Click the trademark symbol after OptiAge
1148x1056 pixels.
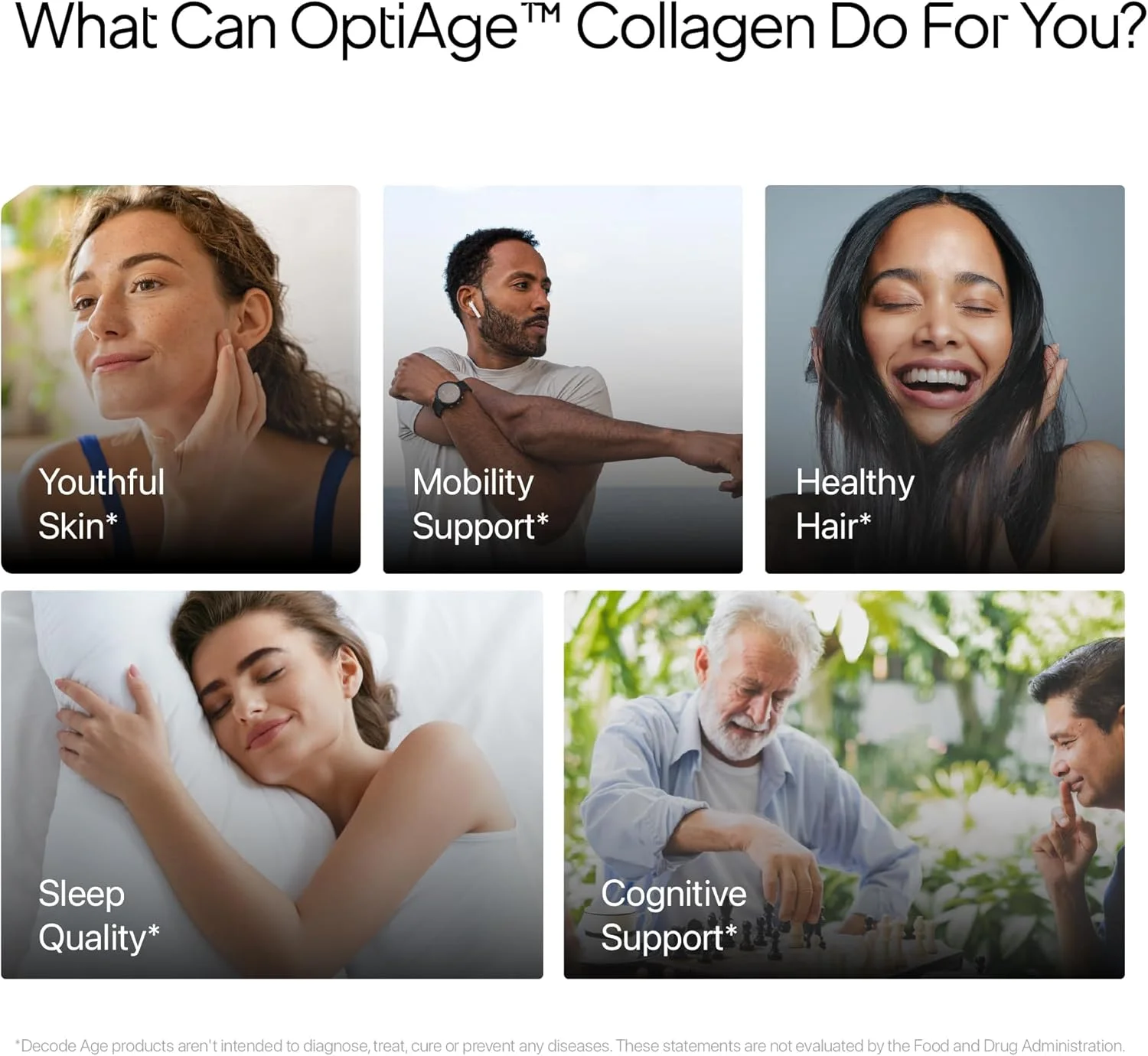click(543, 14)
